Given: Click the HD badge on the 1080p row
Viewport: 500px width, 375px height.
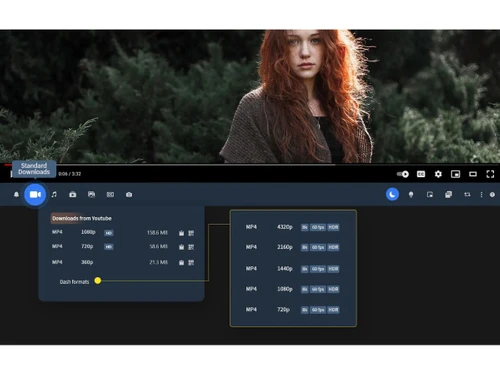Looking at the screenshot, I should [x=109, y=233].
